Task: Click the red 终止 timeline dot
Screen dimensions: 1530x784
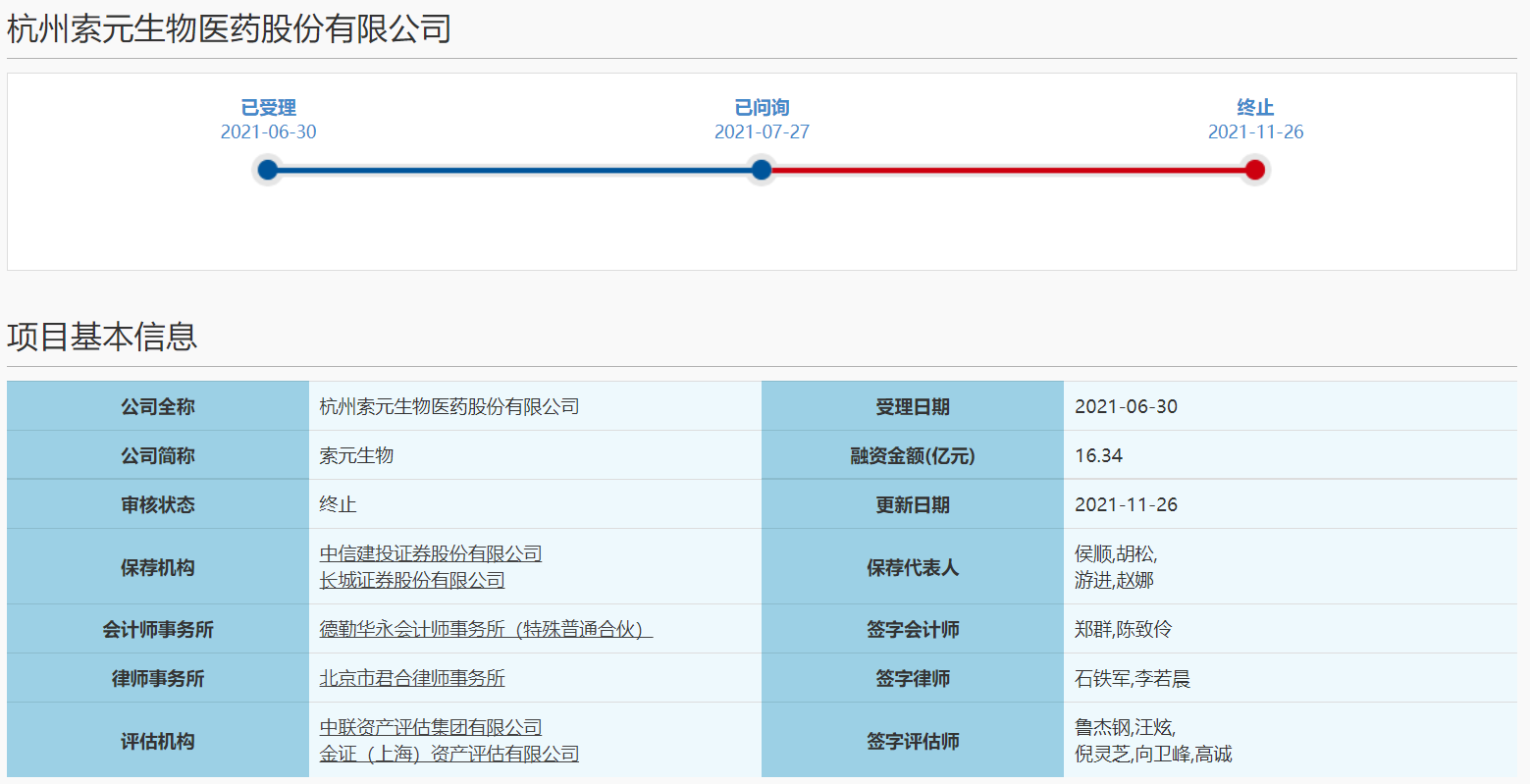Action: point(1255,170)
